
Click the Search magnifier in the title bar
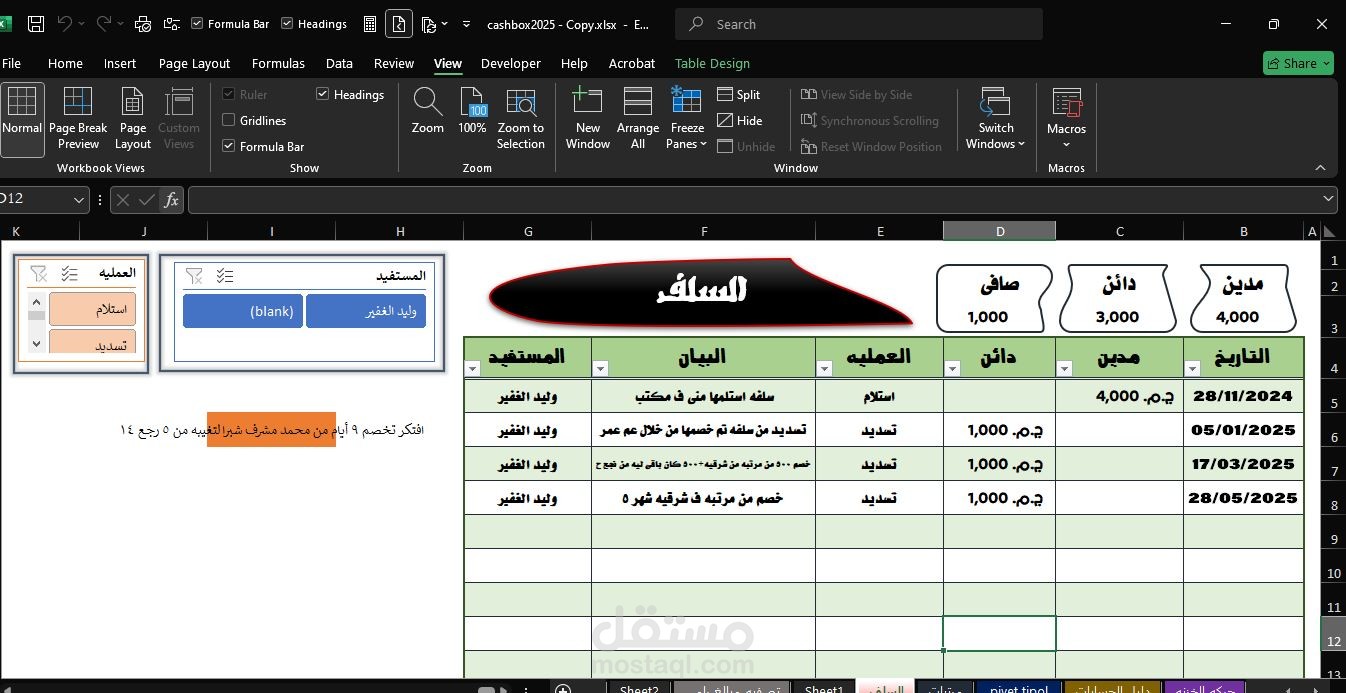tap(697, 24)
